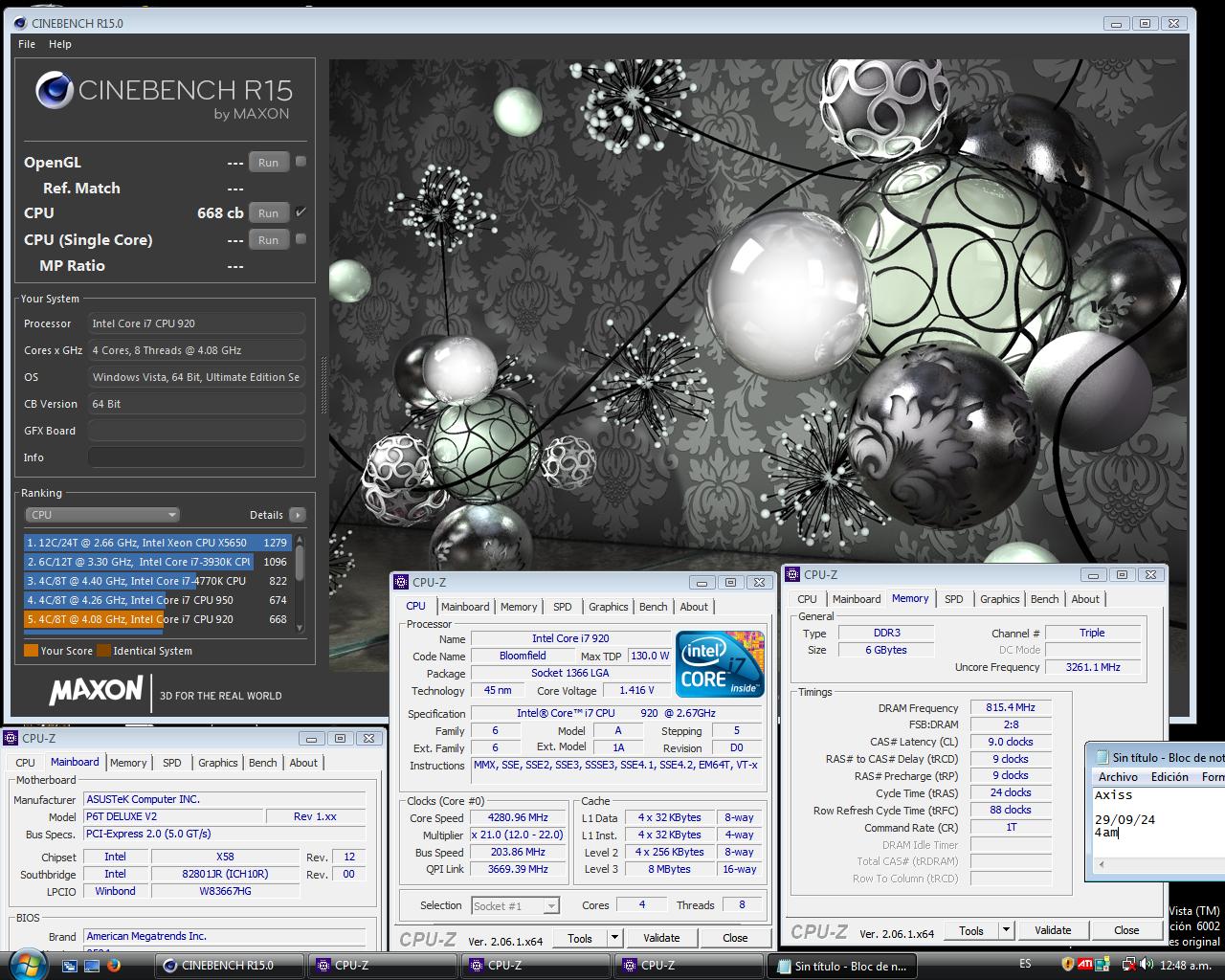Run the CPU benchmark
This screenshot has height=980, width=1225.
(269, 213)
